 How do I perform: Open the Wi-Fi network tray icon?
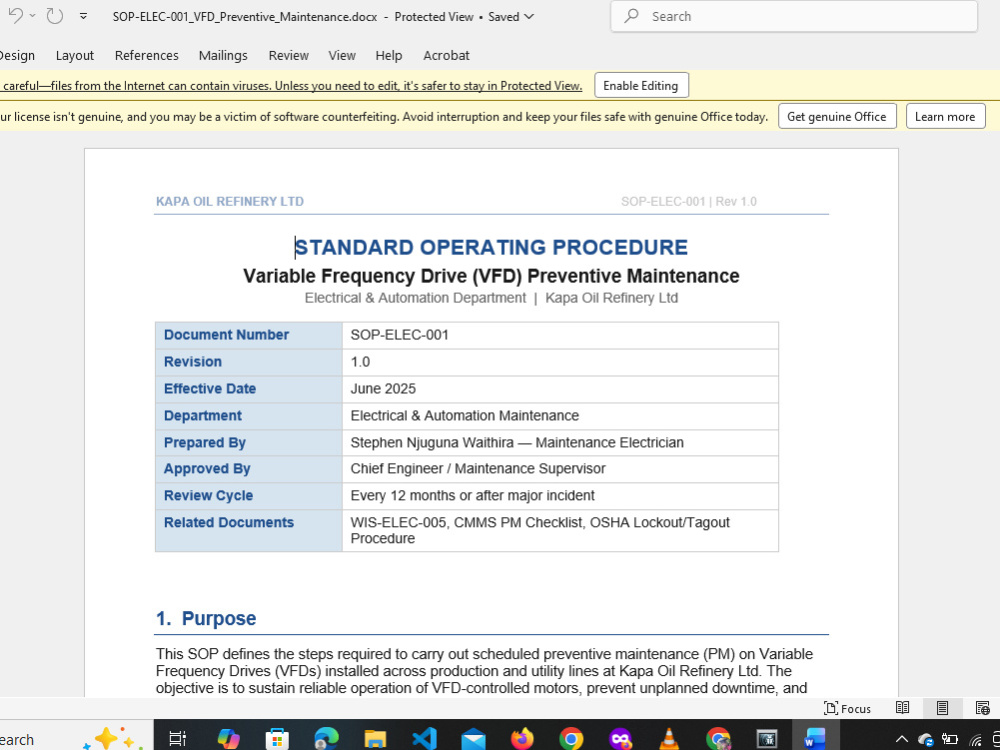975,739
